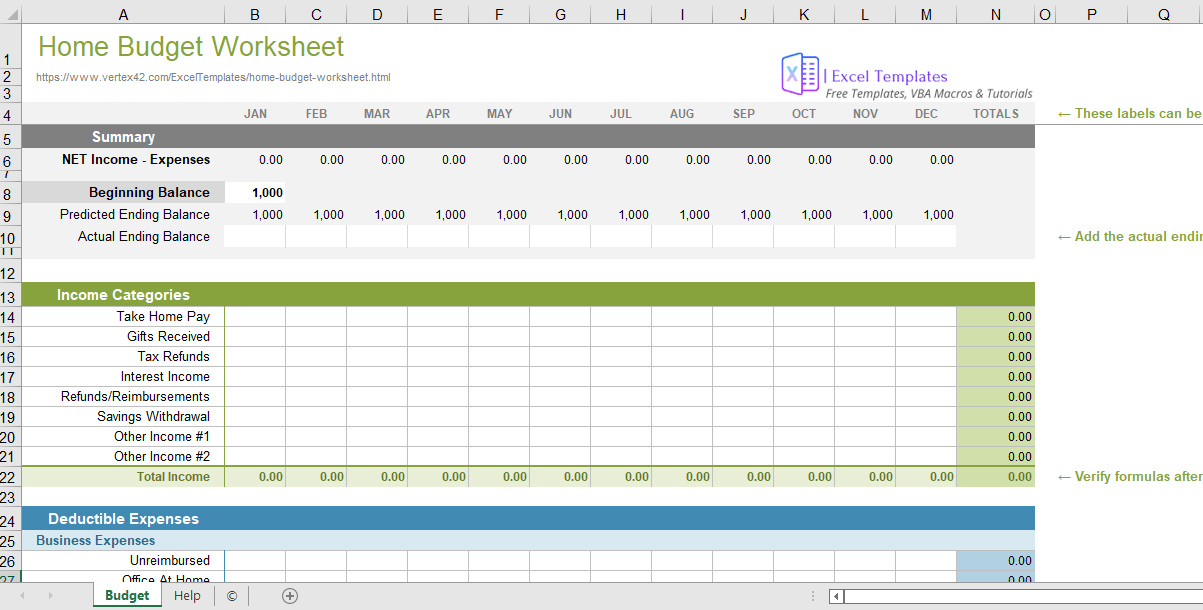This screenshot has height=610, width=1203.
Task: Switch to the Budget sheet tab
Action: coord(127,595)
